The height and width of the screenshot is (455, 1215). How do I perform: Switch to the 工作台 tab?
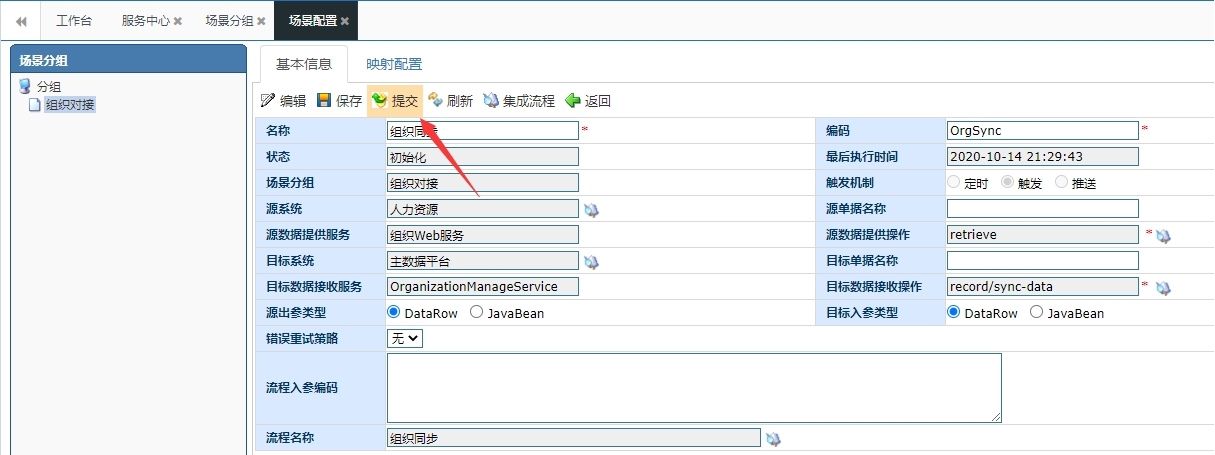pyautogui.click(x=74, y=21)
